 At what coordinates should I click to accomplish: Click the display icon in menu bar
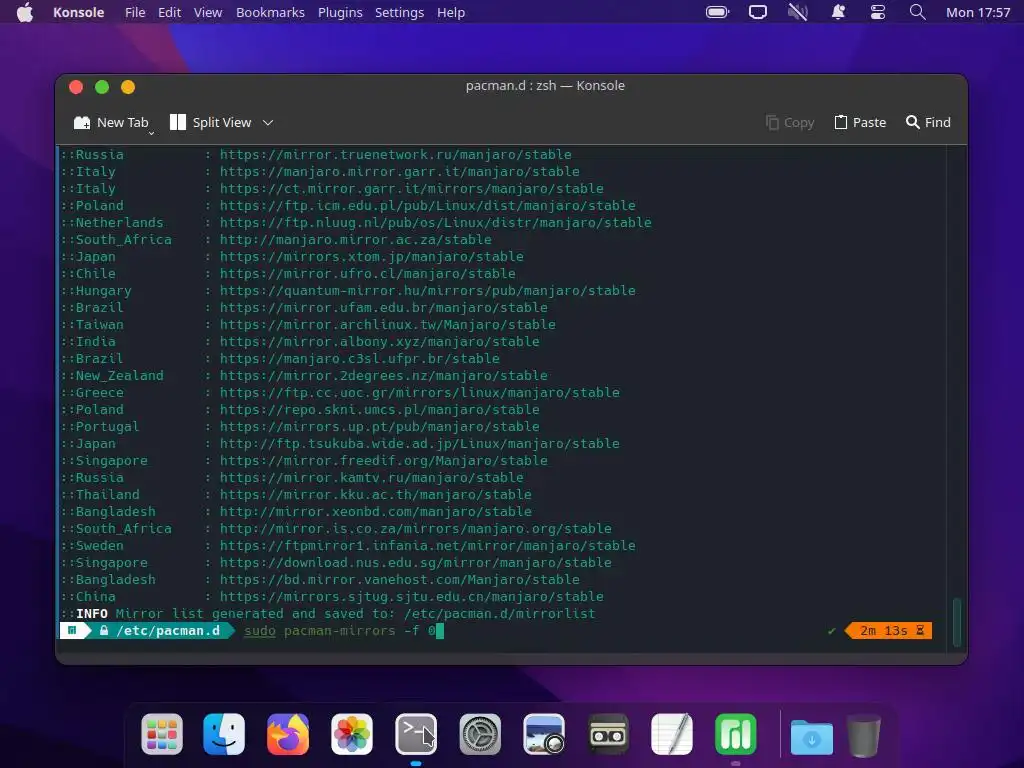[x=758, y=12]
